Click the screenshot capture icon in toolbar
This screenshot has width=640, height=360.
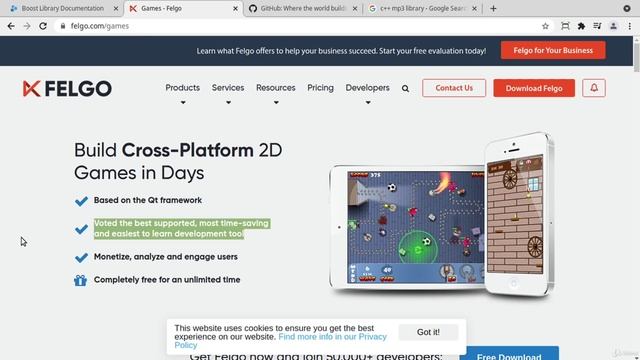pyautogui.click(x=565, y=26)
